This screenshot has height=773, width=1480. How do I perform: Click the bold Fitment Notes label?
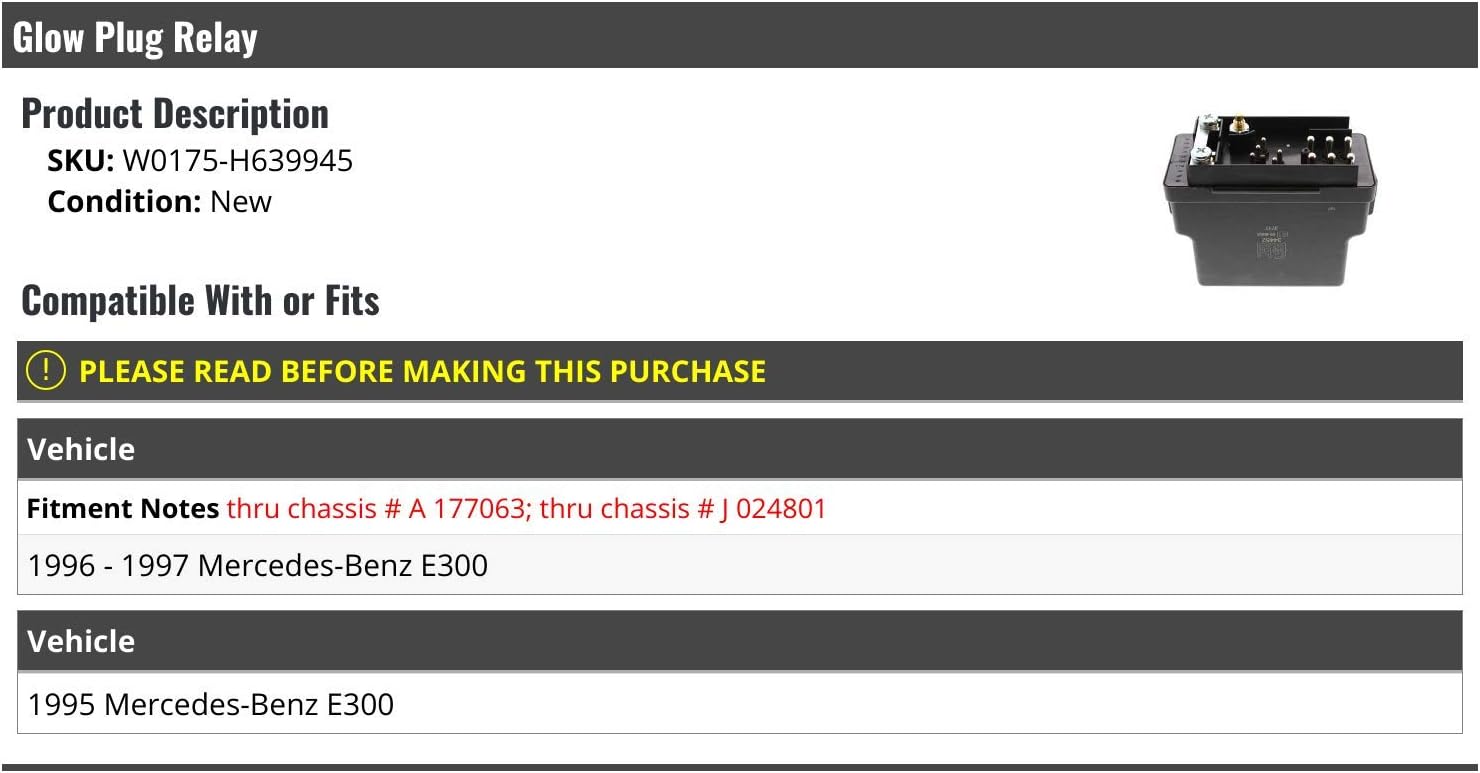[x=123, y=509]
